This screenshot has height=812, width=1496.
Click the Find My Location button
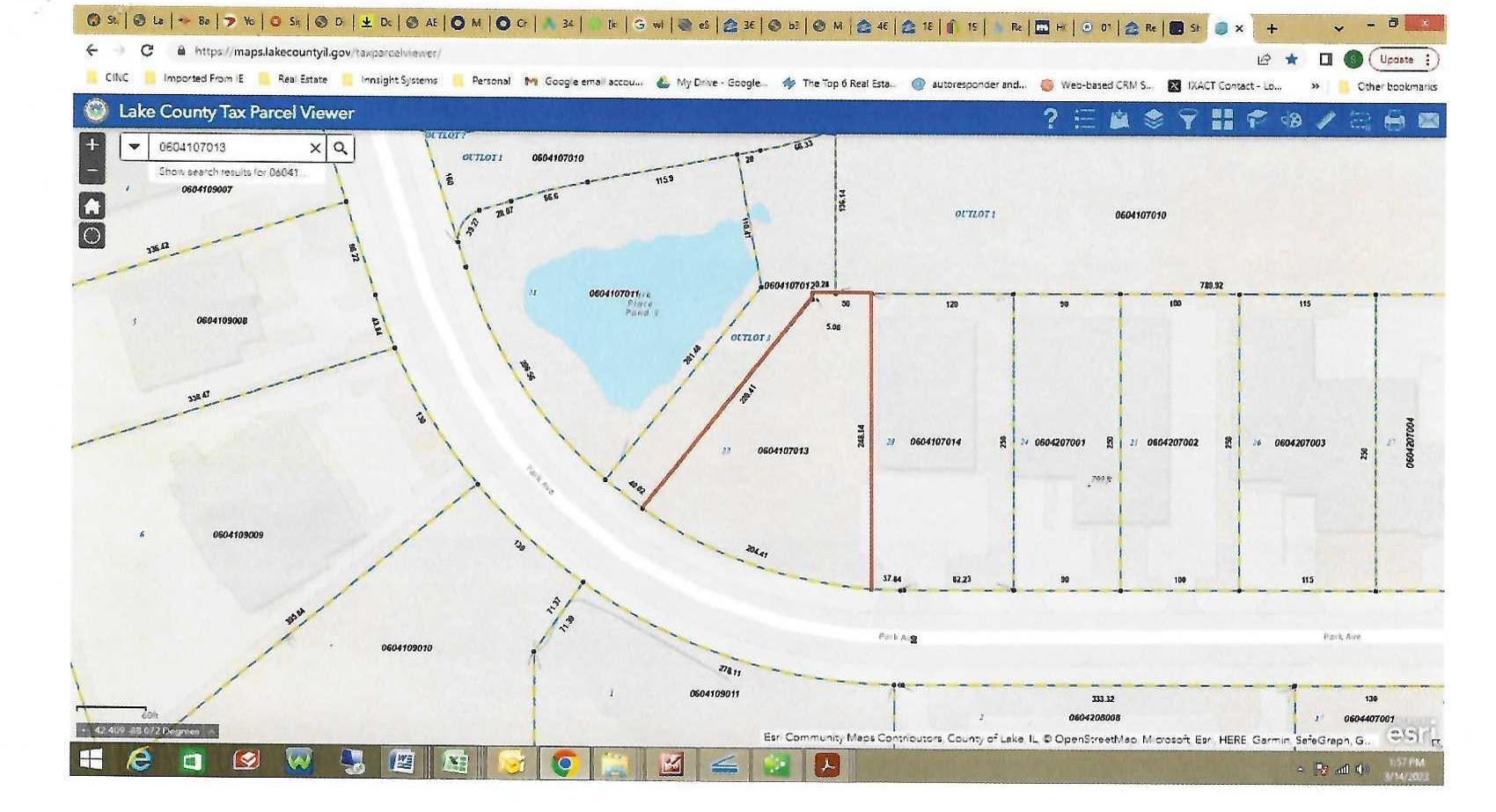click(92, 236)
